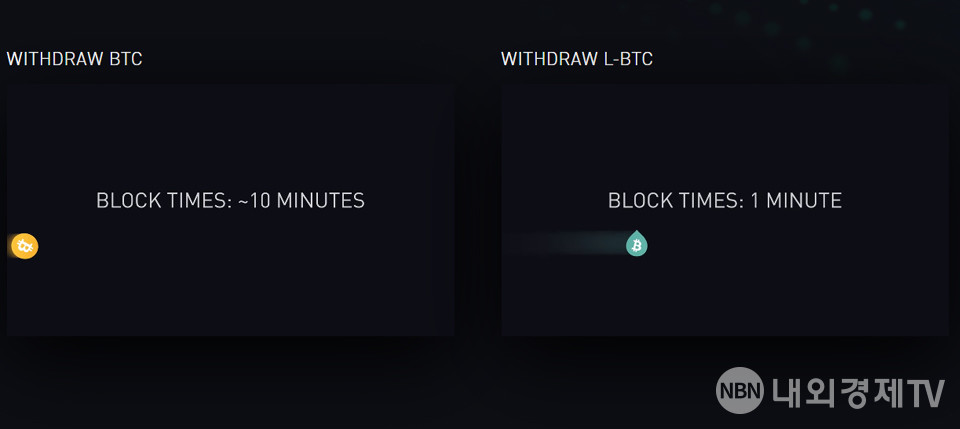960x429 pixels.
Task: Click the gray NBN circular logo
Action: click(740, 391)
